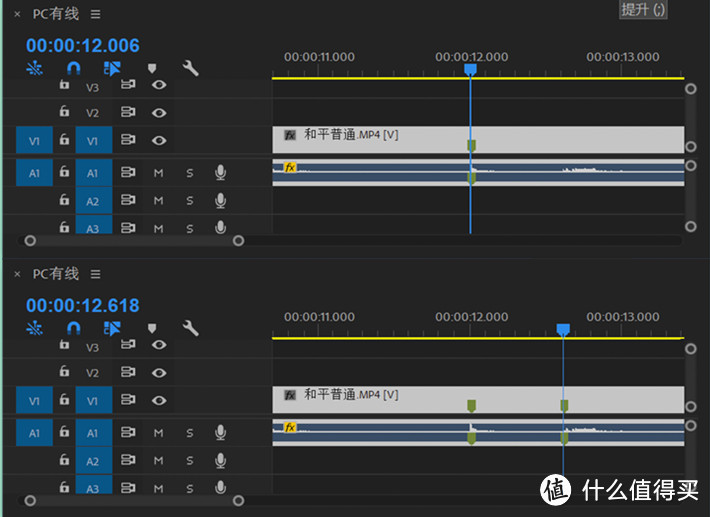Click fx badge on upper audio clip
Viewport: 710px width, 517px height.
290,168
